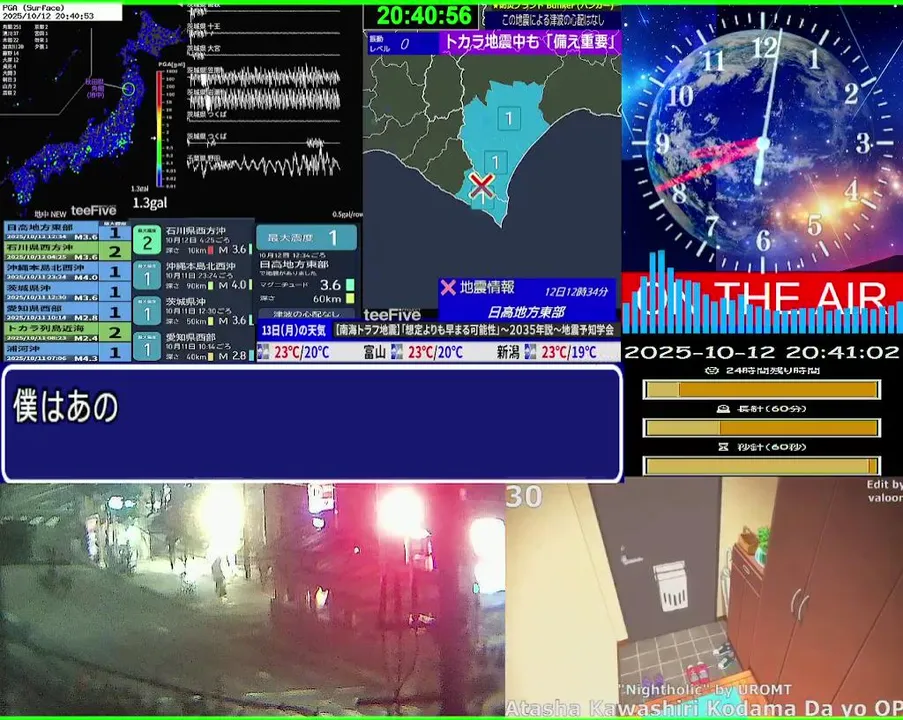Click intensity cell 2 in the left 石川県西方沖 M3.6 row
Viewport: 903px width, 720px height.
pyautogui.click(x=115, y=252)
